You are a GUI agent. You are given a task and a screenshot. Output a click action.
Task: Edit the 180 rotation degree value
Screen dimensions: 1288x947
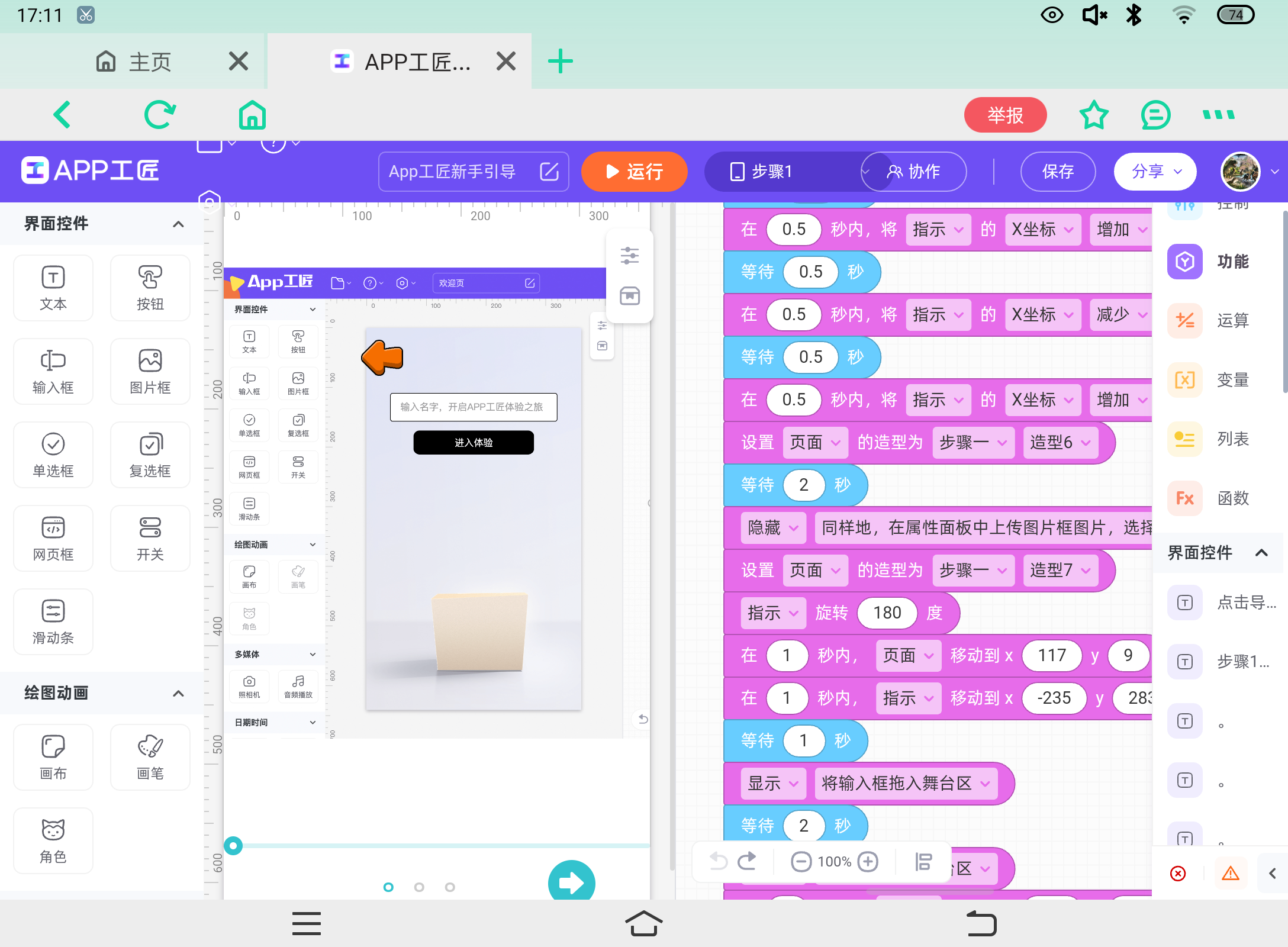click(887, 613)
